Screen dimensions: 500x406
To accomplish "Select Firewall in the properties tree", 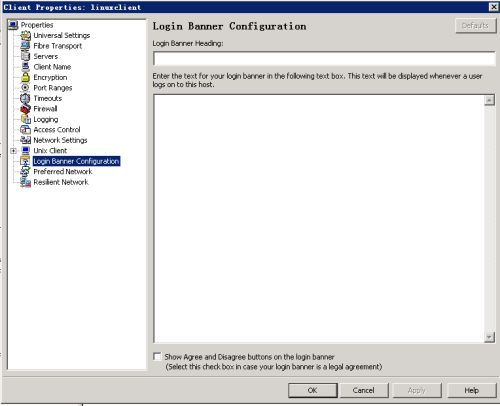I will 45,109.
